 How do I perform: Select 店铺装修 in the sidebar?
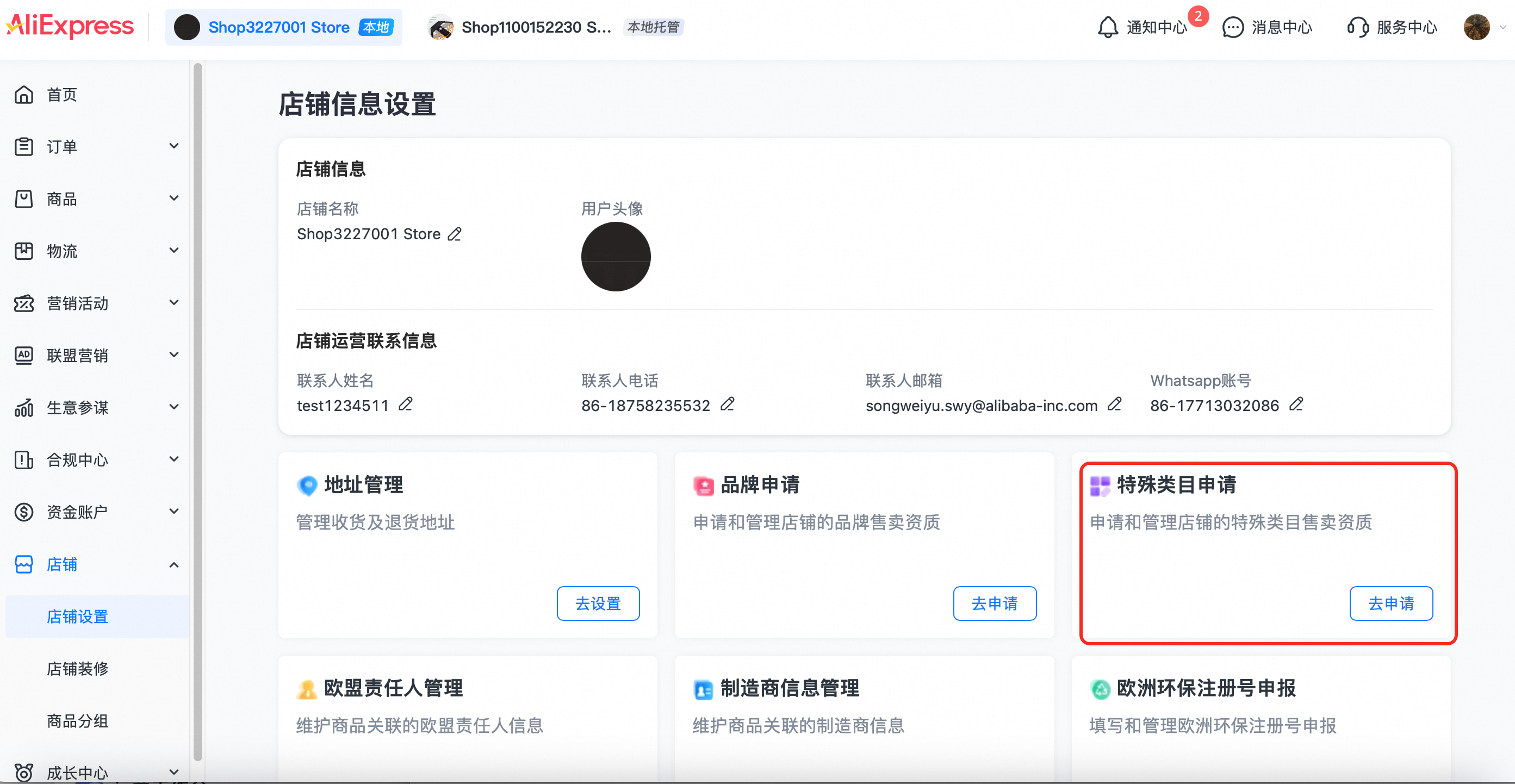78,669
